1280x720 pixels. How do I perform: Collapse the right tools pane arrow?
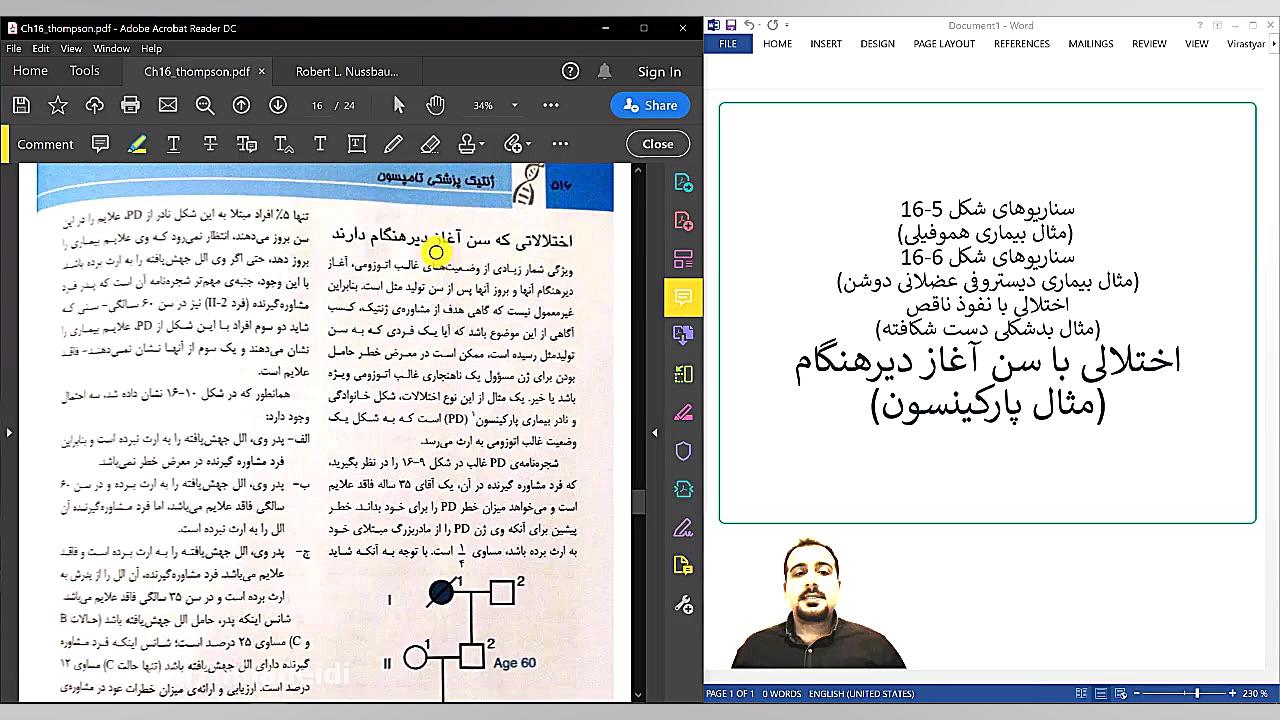click(x=655, y=433)
